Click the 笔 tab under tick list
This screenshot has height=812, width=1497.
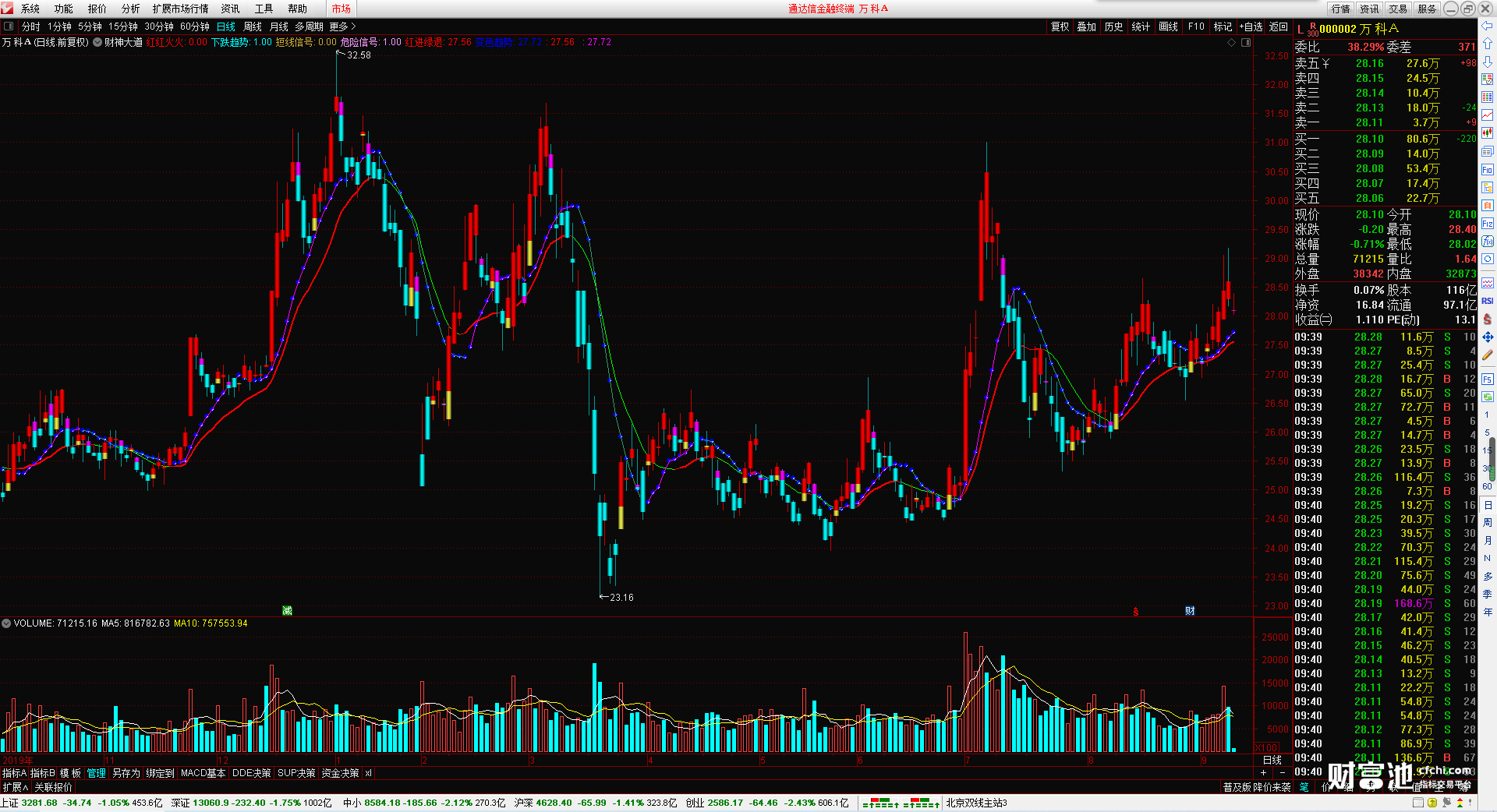tap(1304, 787)
